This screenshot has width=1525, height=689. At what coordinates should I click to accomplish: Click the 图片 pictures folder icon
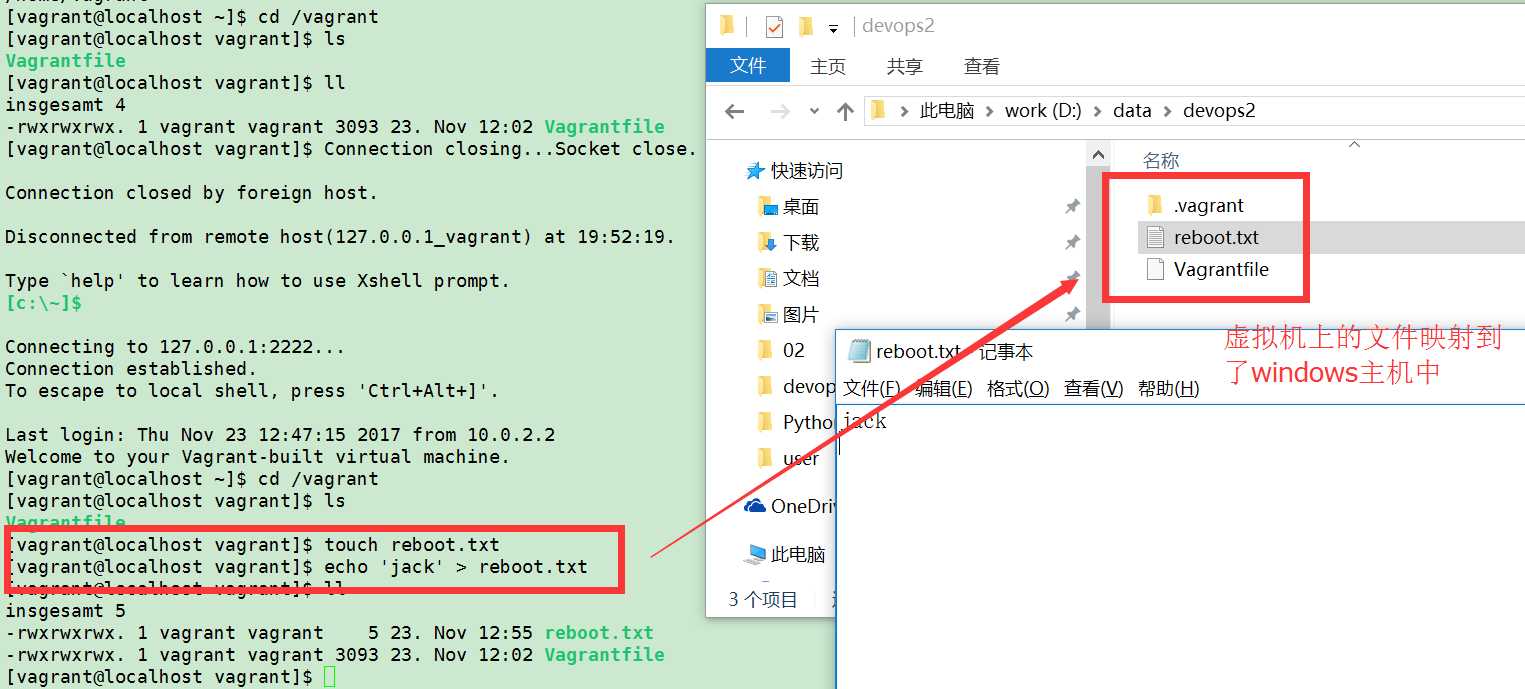pyautogui.click(x=768, y=314)
